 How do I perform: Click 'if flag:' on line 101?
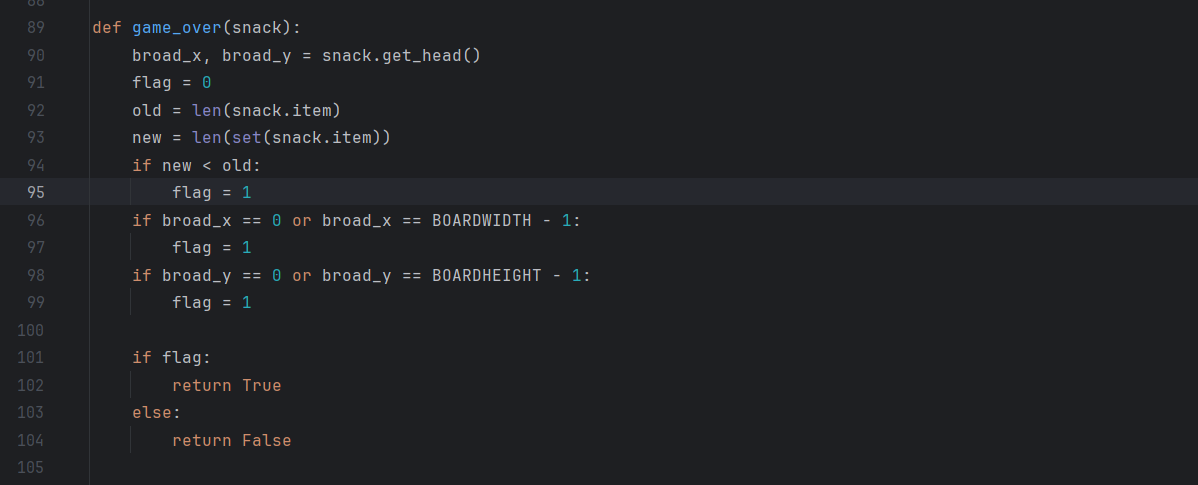[171, 358]
